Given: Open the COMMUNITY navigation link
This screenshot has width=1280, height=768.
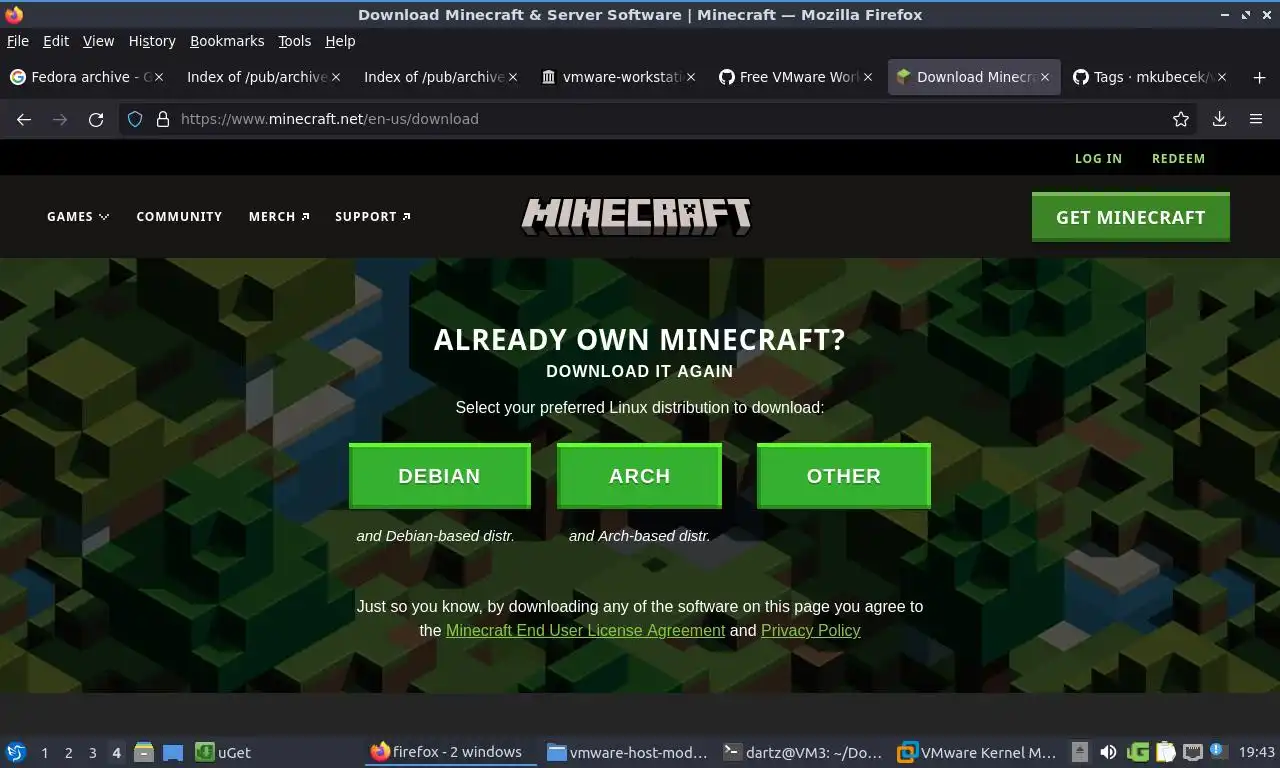Looking at the screenshot, I should [179, 216].
